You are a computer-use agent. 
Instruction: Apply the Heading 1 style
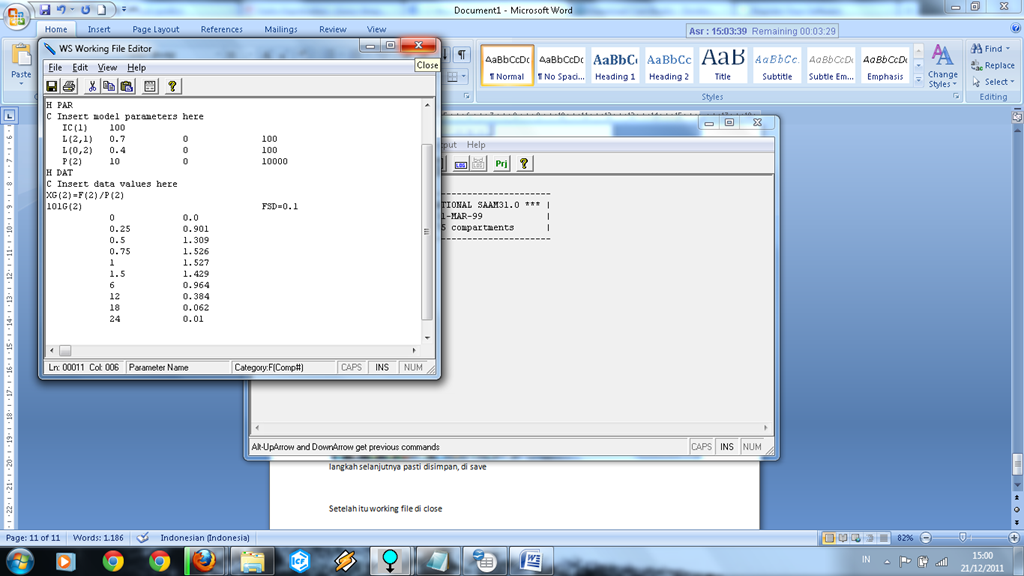click(615, 65)
